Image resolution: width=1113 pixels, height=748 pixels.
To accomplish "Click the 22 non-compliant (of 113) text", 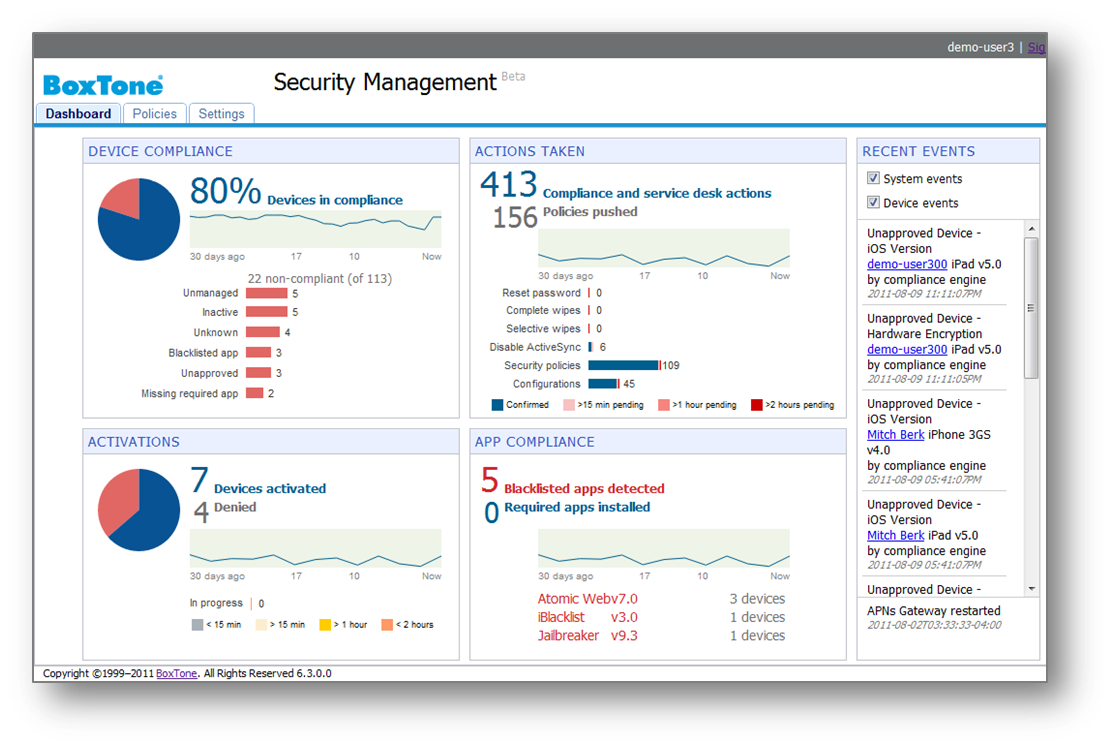I will point(319,279).
